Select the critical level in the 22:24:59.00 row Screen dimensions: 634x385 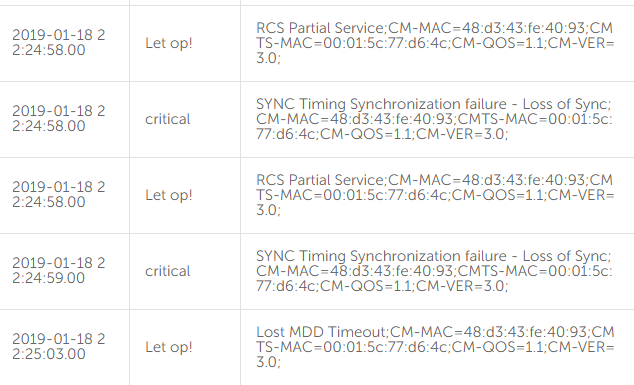(167, 271)
